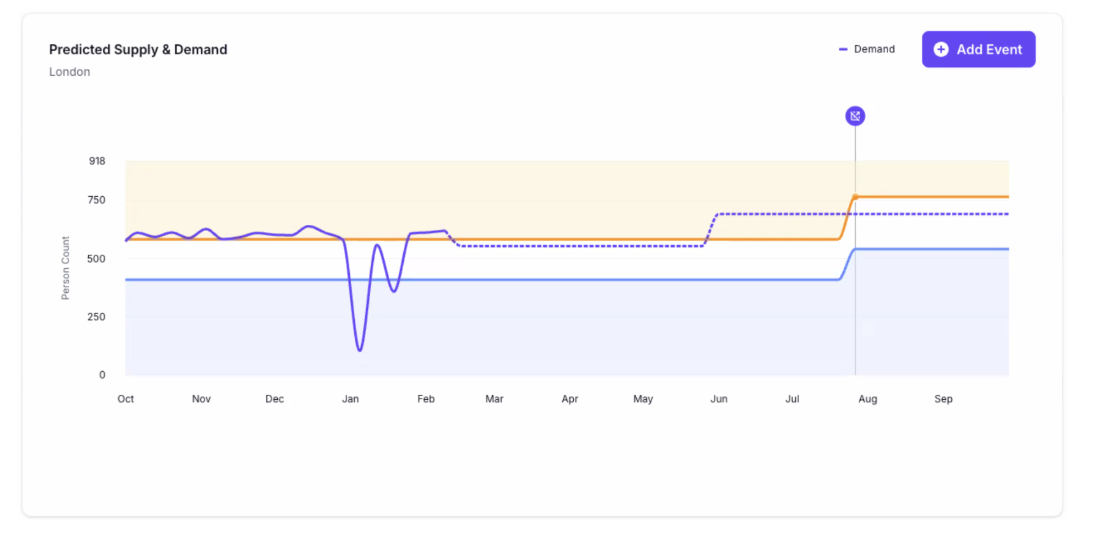Click the orange data point at event line
Image resolution: width=1098 pixels, height=534 pixels.
point(855,197)
